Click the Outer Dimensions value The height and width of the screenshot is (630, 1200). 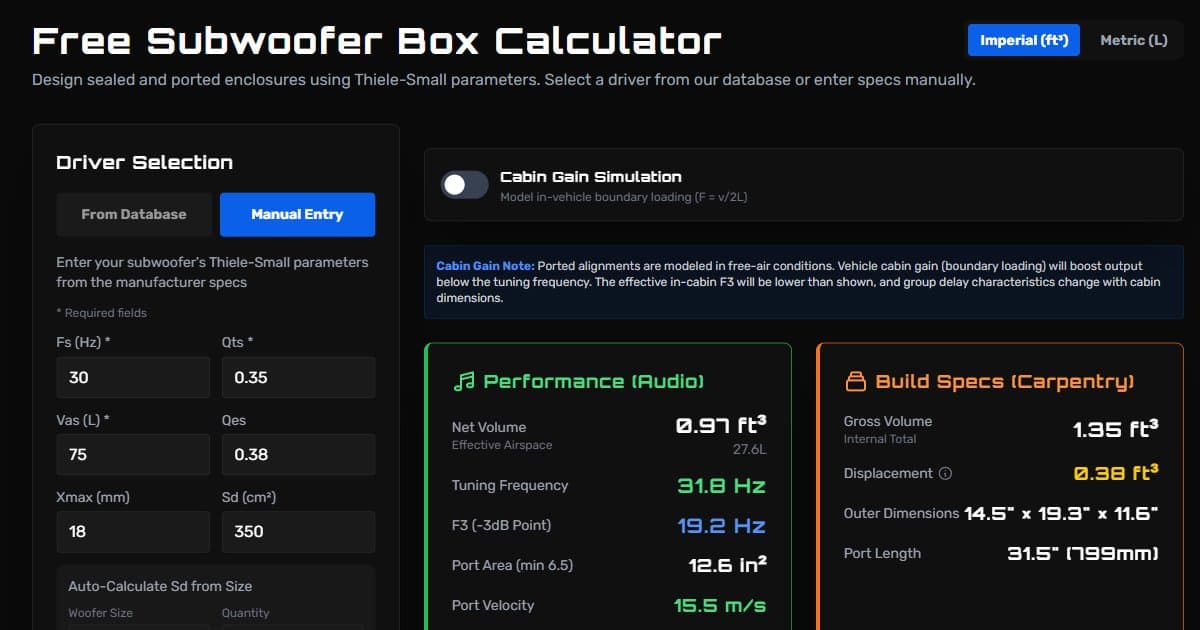pos(1061,513)
